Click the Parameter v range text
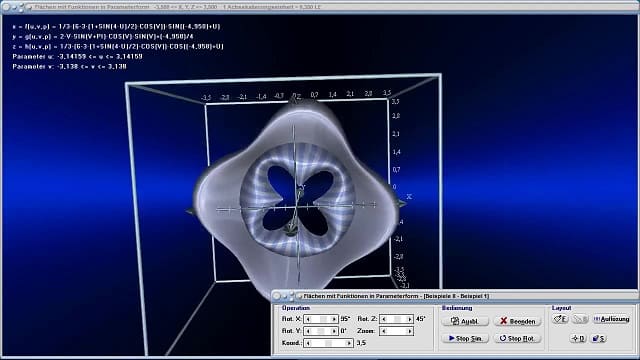 coord(69,67)
